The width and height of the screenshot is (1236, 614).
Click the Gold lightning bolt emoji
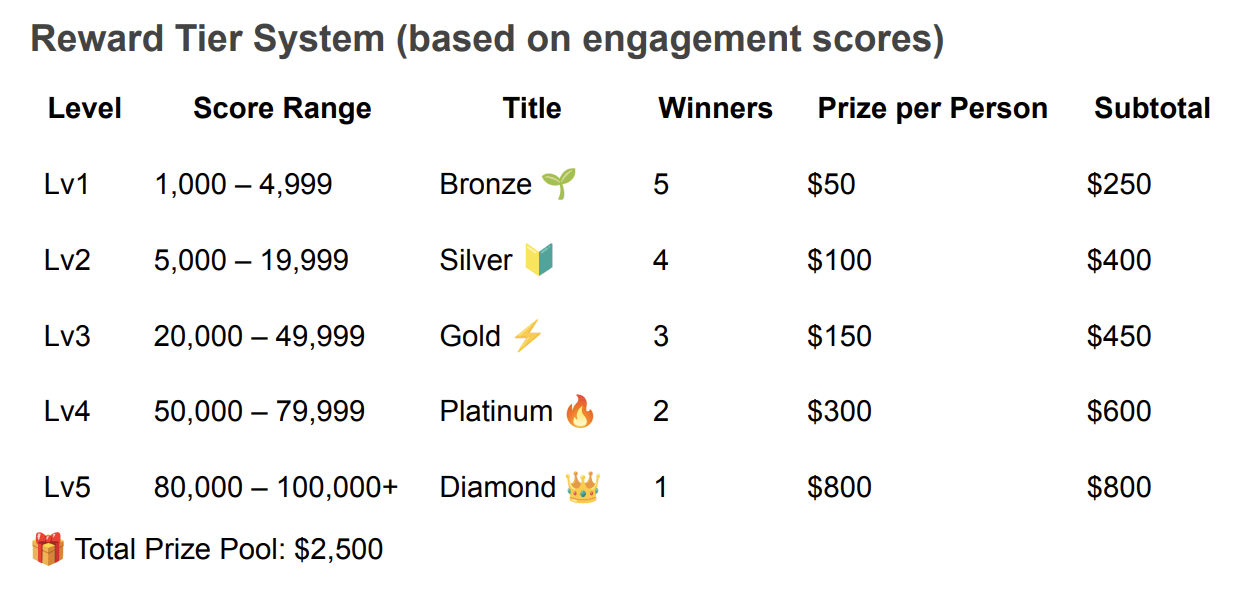coord(527,336)
